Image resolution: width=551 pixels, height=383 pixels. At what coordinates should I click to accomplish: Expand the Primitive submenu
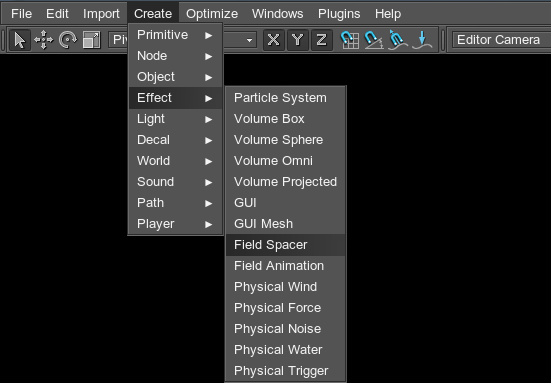[x=175, y=35]
